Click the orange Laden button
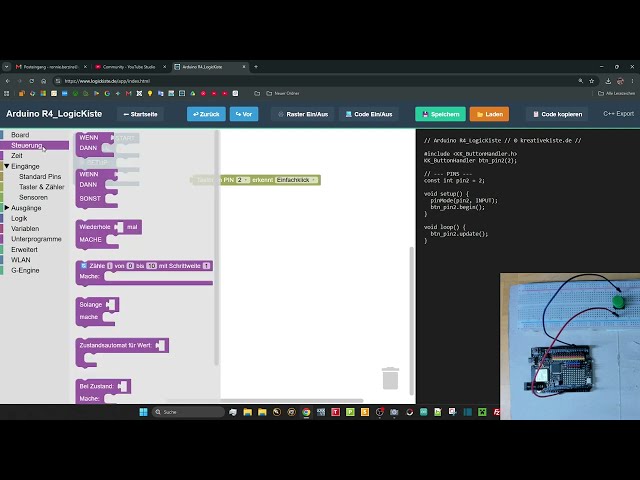Screen dimensions: 640x480 point(489,114)
